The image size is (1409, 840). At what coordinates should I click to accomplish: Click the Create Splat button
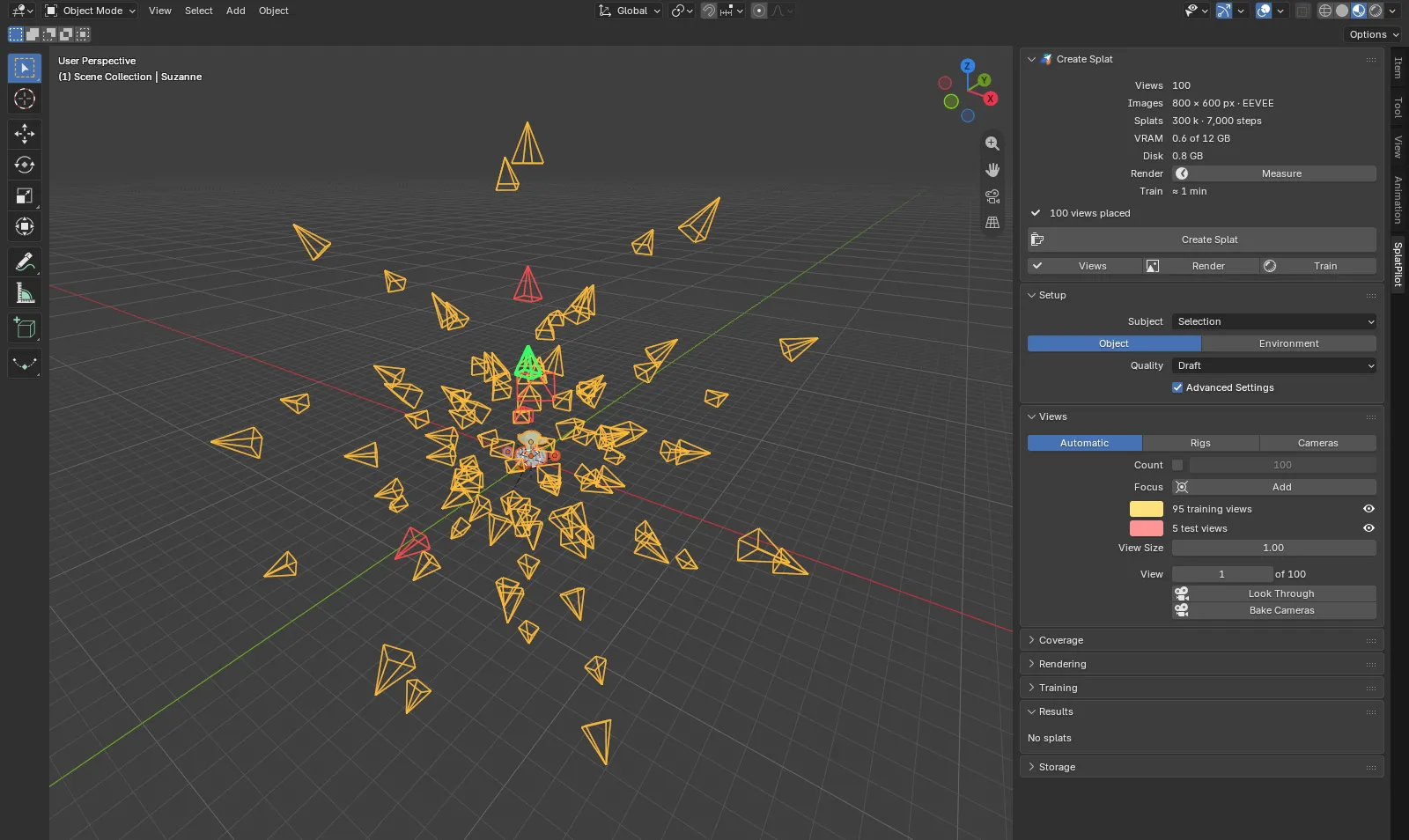1202,239
